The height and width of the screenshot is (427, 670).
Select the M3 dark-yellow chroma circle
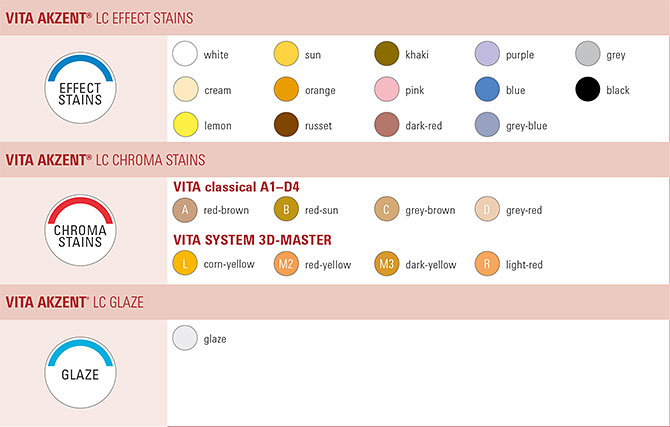tap(387, 264)
